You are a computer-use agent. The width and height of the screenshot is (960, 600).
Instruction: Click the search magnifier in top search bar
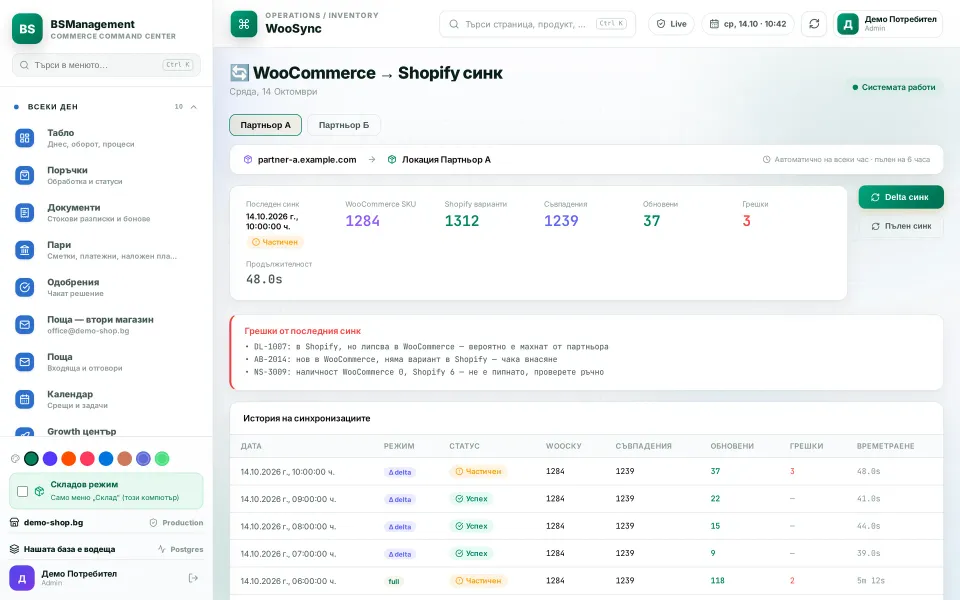pyautogui.click(x=454, y=24)
